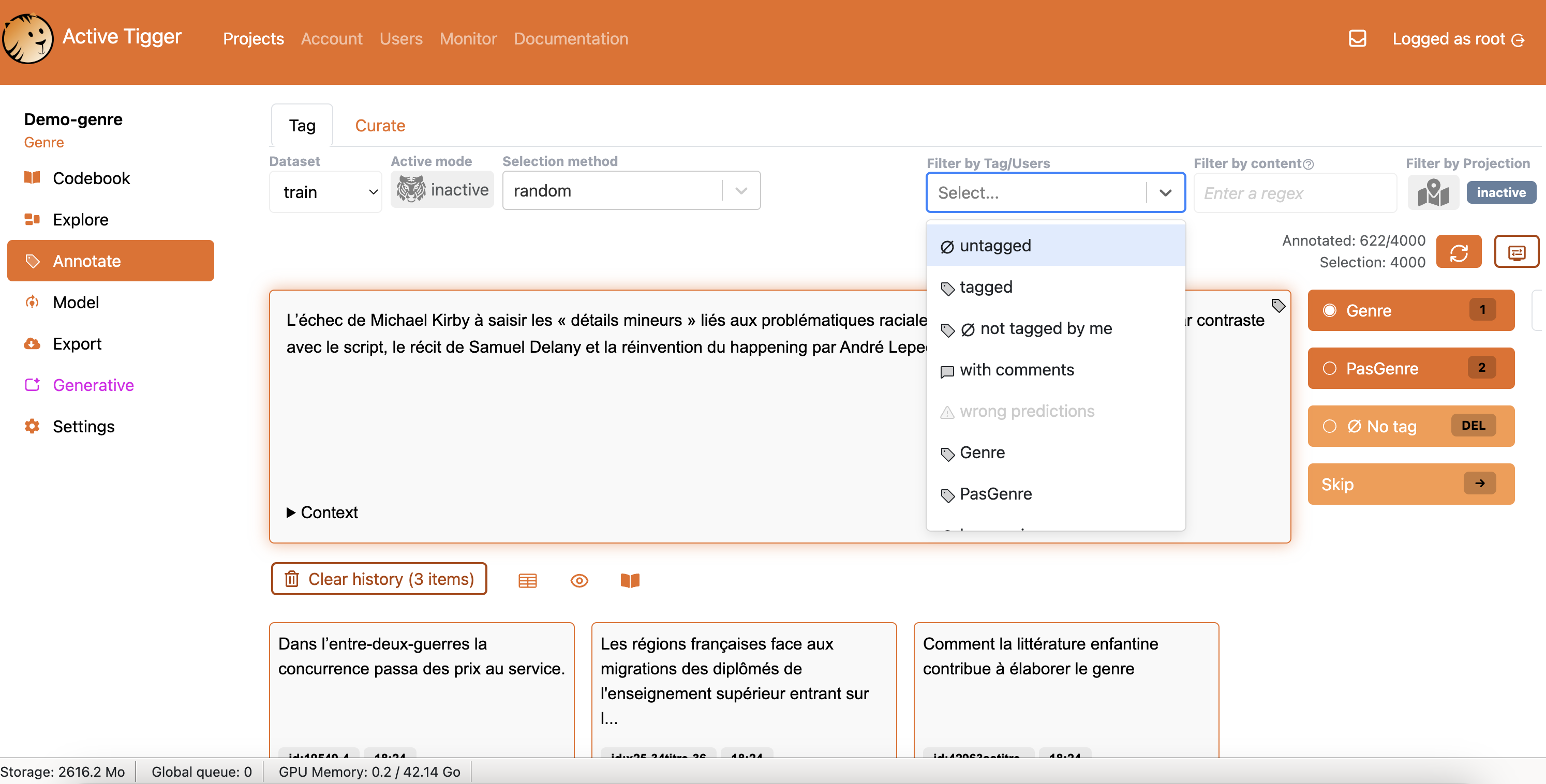Open the inbox messages icon
This screenshot has width=1546, height=784.
tap(1357, 38)
